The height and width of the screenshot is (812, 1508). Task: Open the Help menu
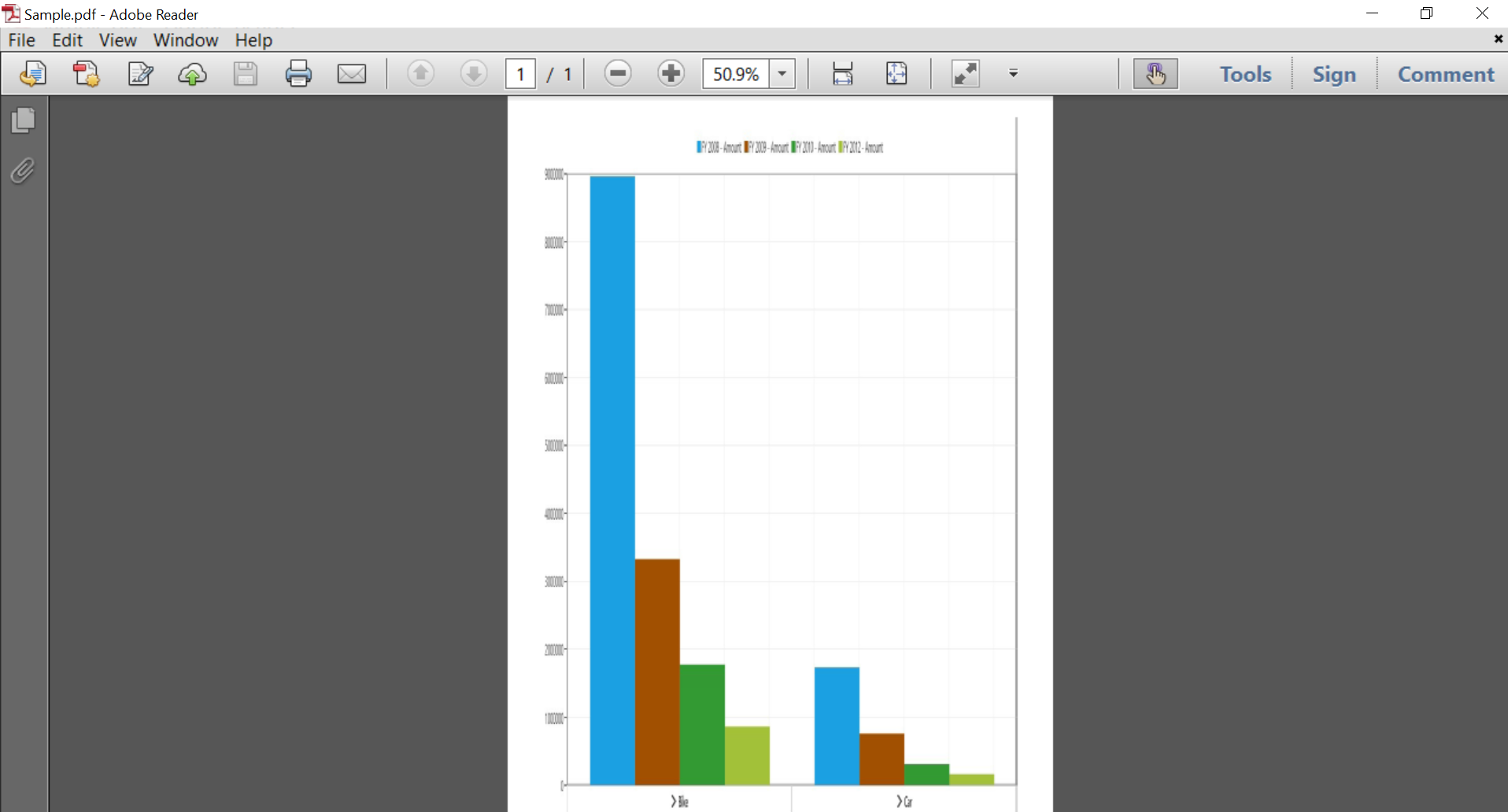[253, 40]
